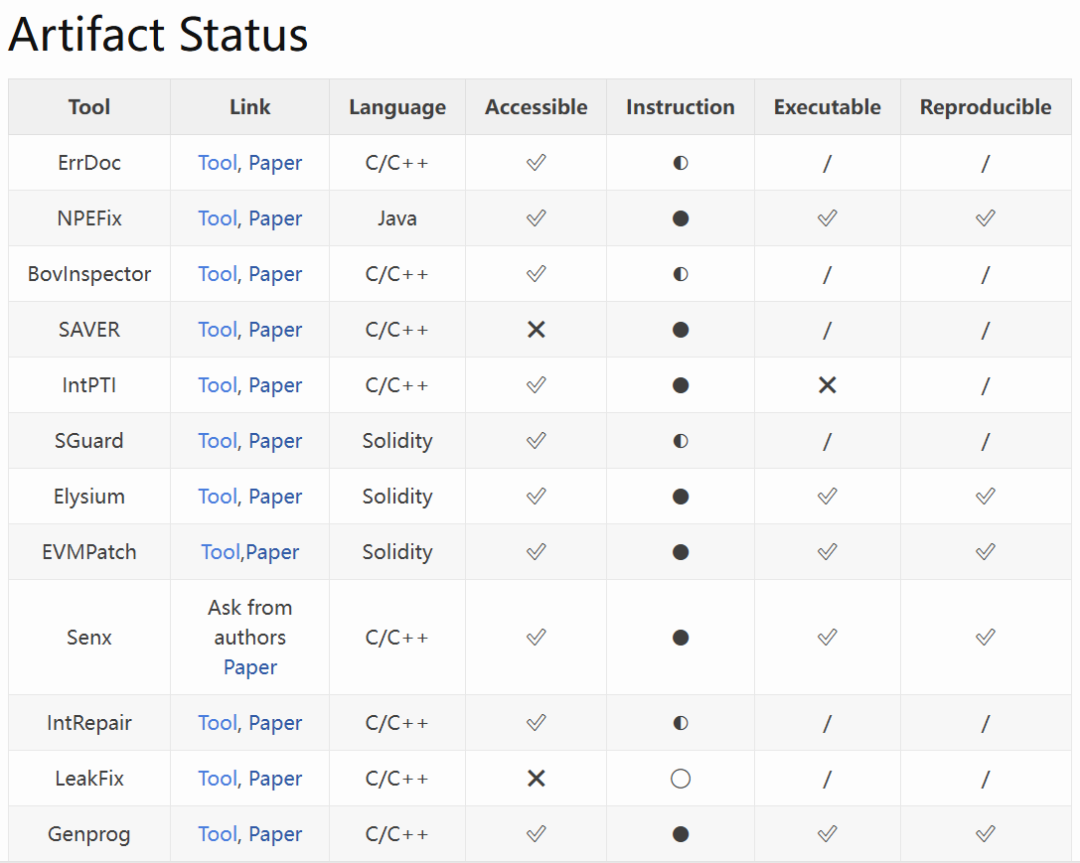This screenshot has height=863, width=1080.
Task: Click the empty circle in LeakFix's Instruction column
Action: click(x=680, y=778)
